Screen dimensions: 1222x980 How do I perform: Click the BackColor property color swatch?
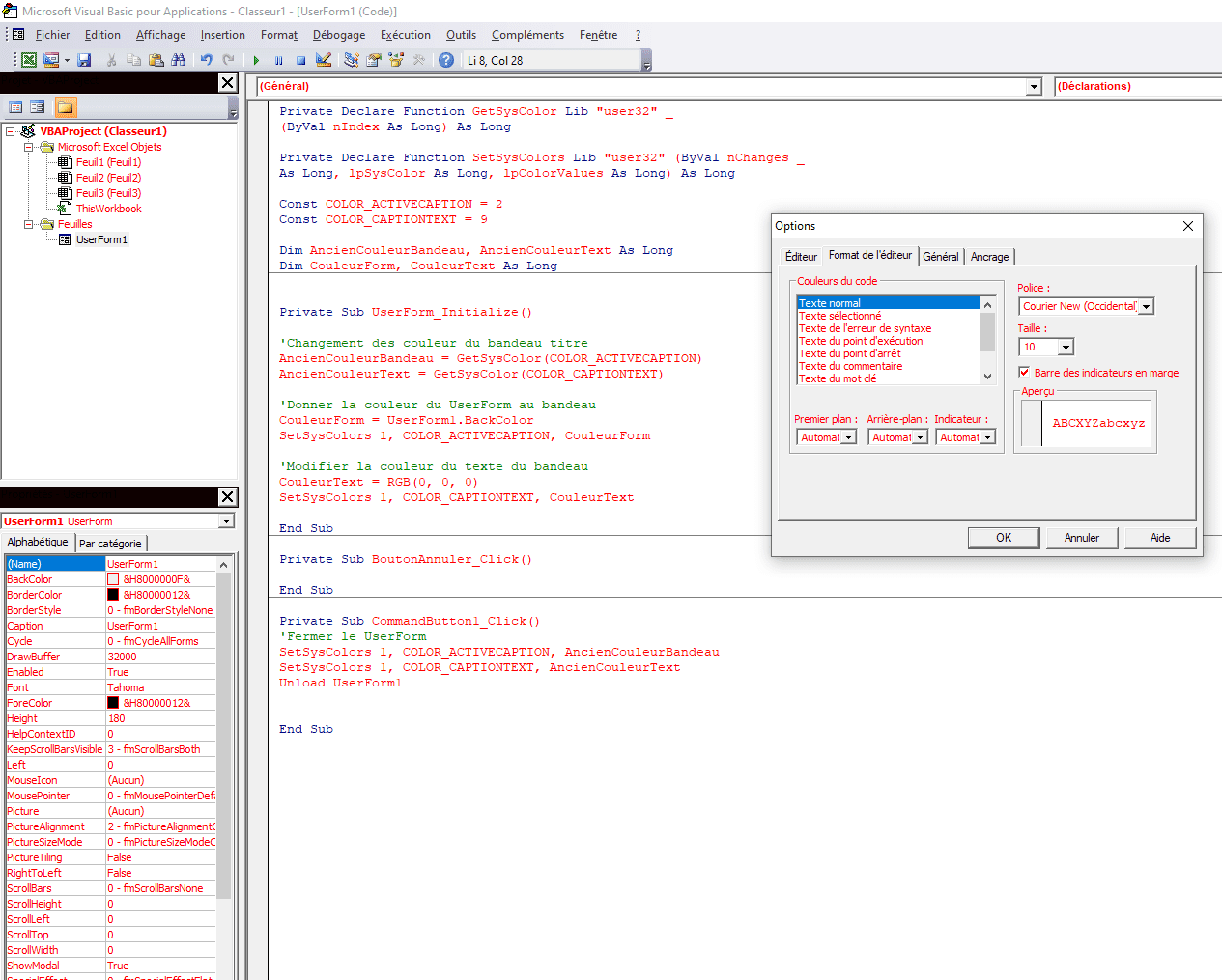[113, 579]
